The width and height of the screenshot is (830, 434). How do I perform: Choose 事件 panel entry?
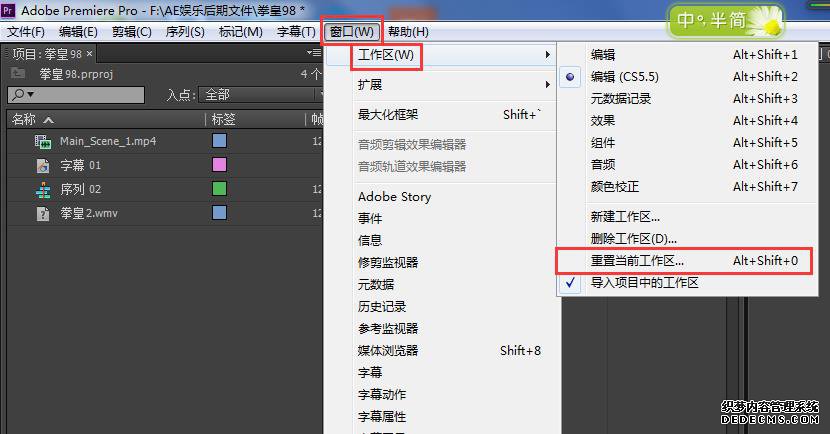[370, 219]
